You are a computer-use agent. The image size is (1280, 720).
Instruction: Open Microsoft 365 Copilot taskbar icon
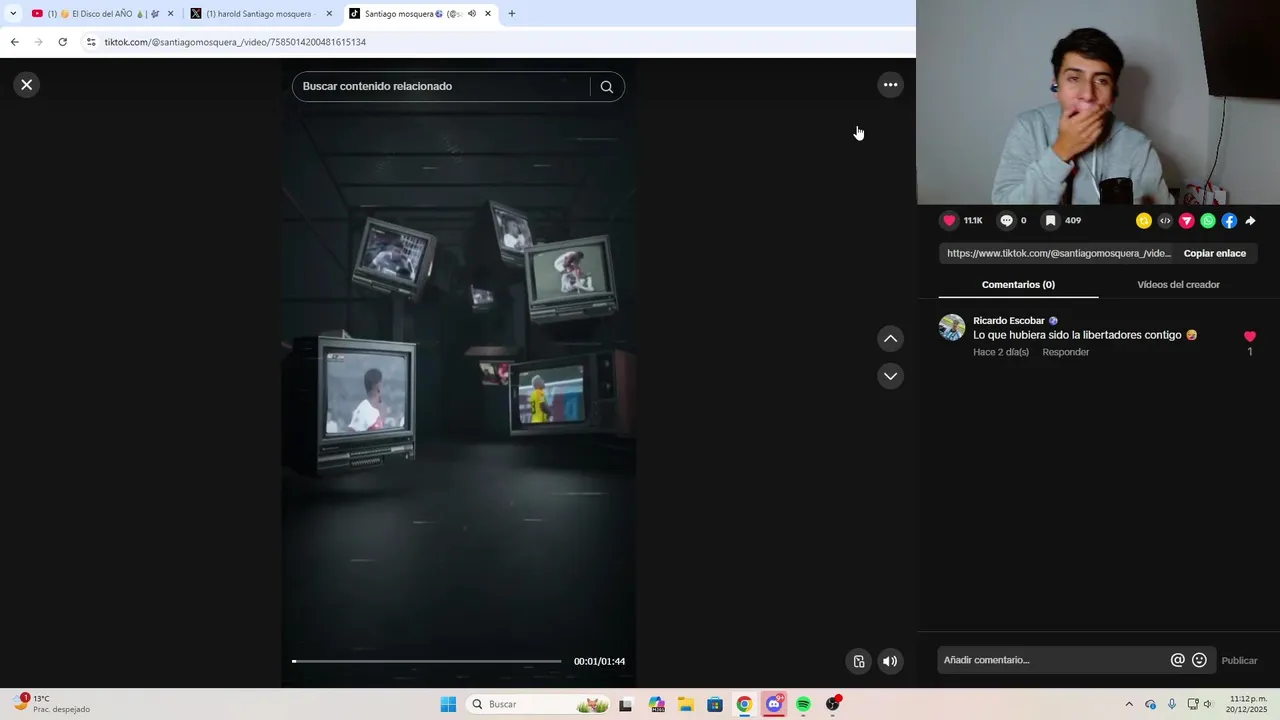coord(656,704)
